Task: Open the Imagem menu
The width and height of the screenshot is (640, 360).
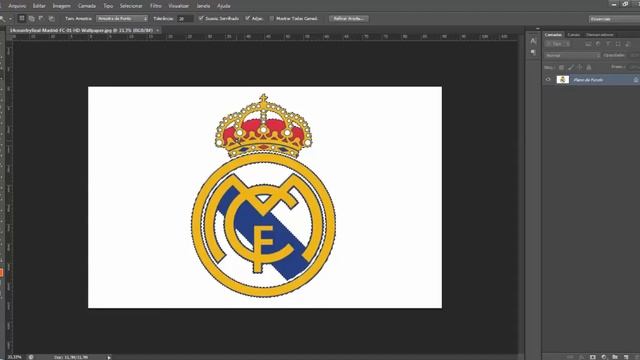Action: 62,6
